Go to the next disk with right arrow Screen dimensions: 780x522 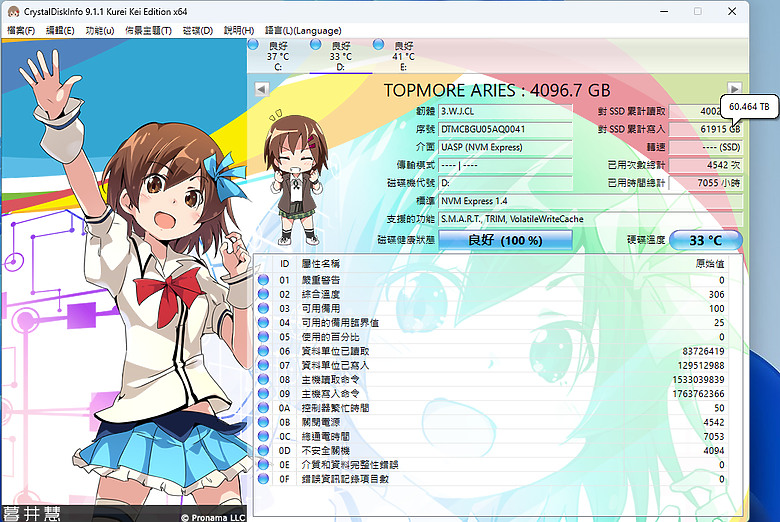click(x=734, y=88)
